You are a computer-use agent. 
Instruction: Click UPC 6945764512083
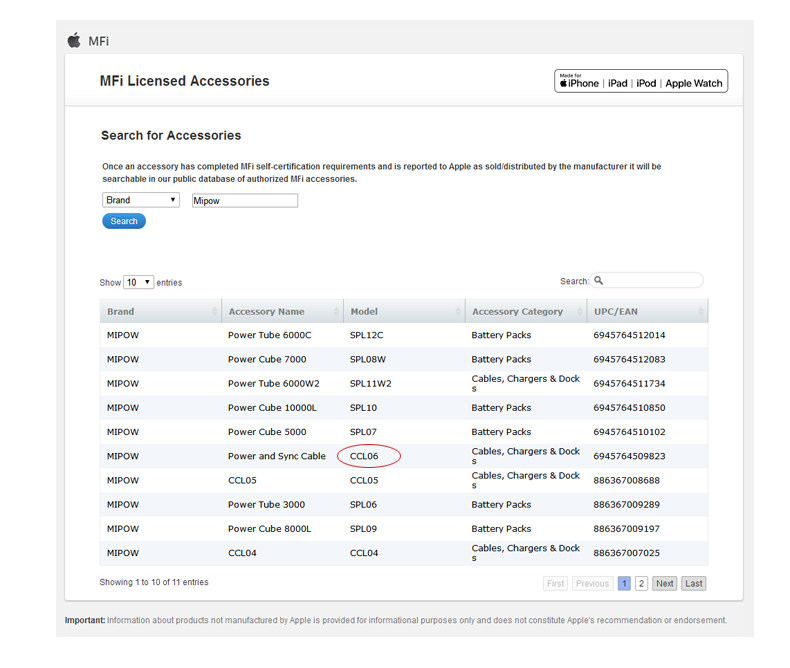pos(629,359)
